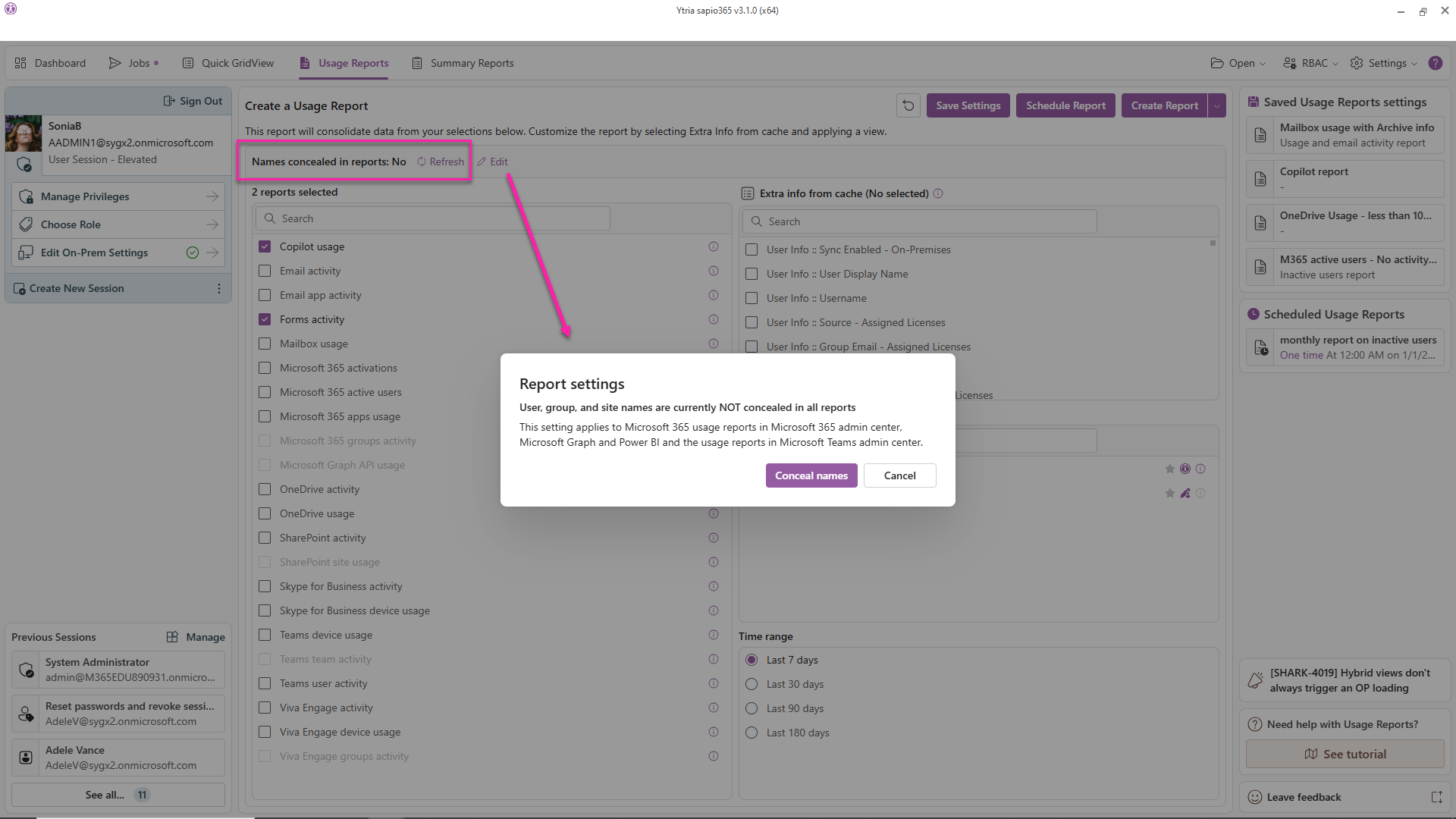Click the info icon next to Email activity

[714, 271]
